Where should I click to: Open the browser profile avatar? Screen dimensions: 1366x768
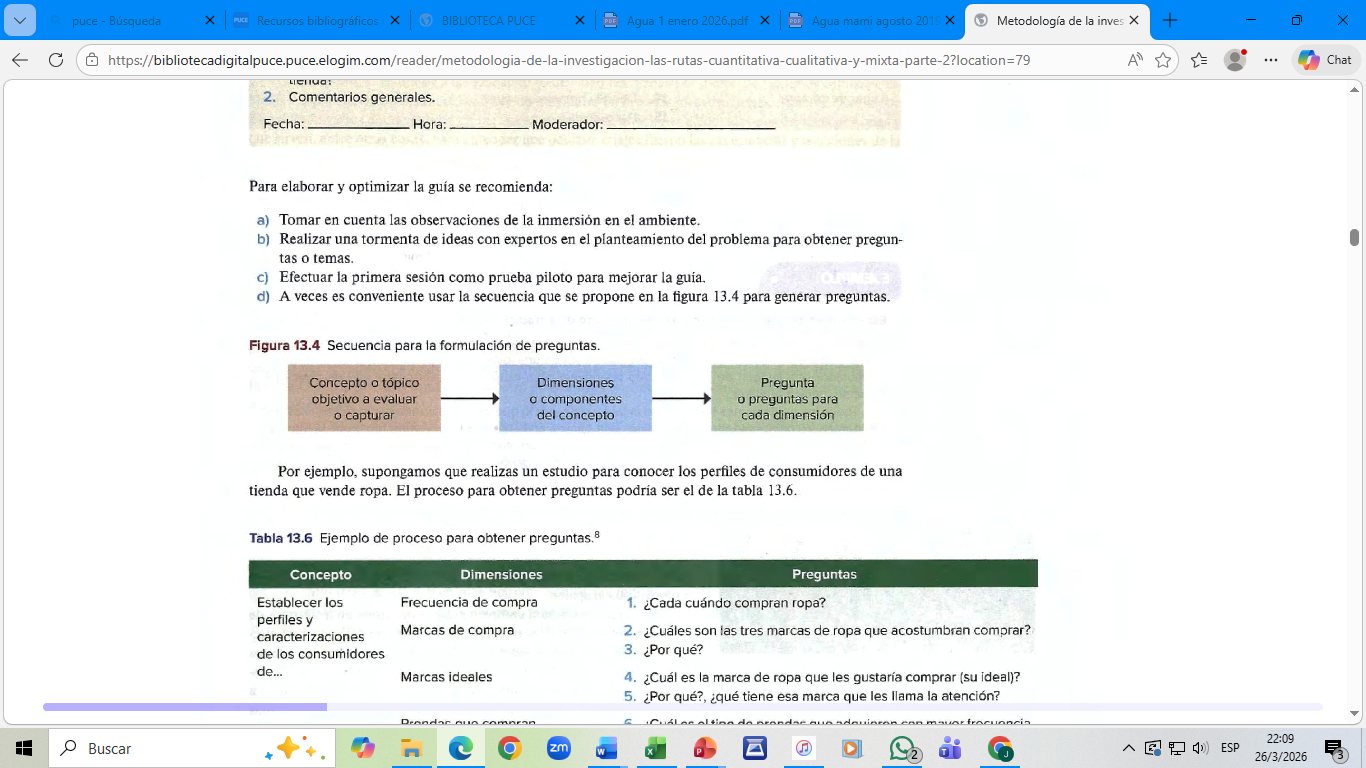[1236, 60]
